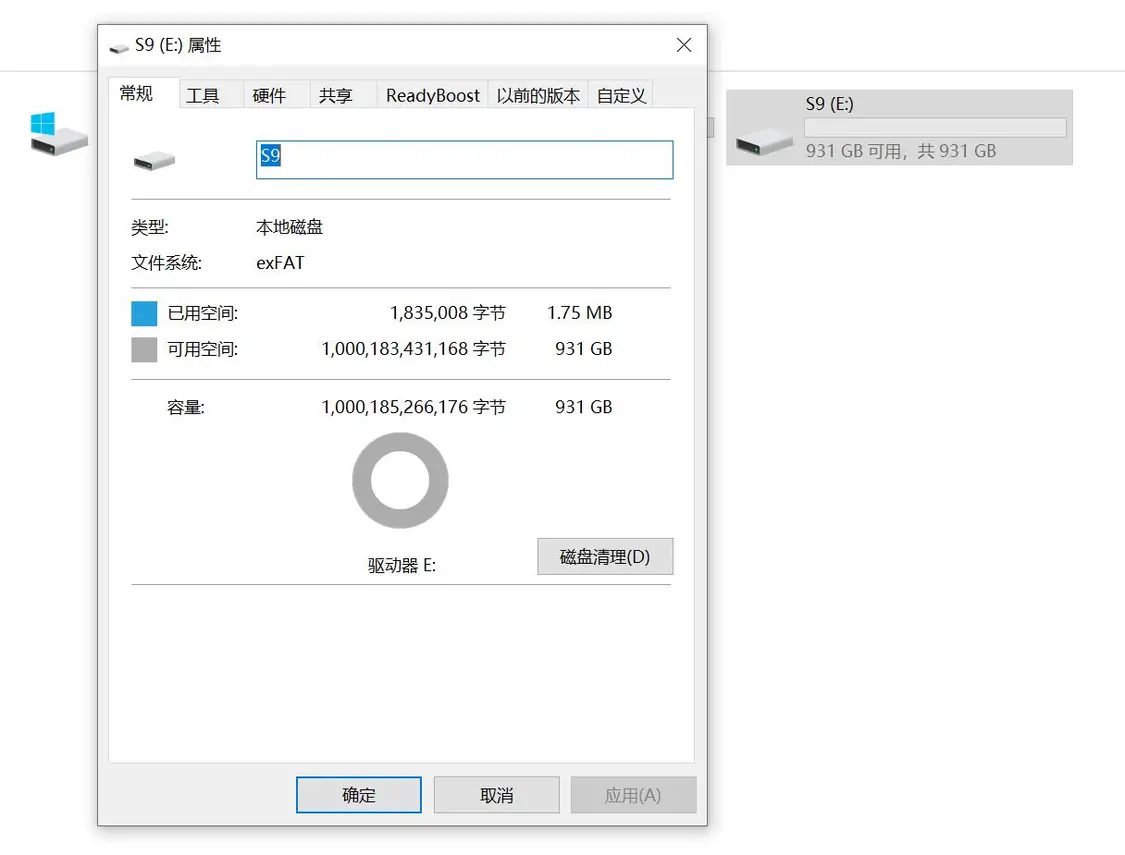Click the 磁盘清理(D) button
The height and width of the screenshot is (855, 1125).
pyautogui.click(x=605, y=557)
